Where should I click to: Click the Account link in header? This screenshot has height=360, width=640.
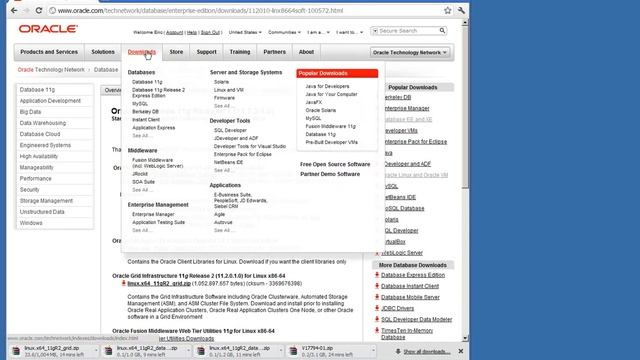tap(174, 32)
